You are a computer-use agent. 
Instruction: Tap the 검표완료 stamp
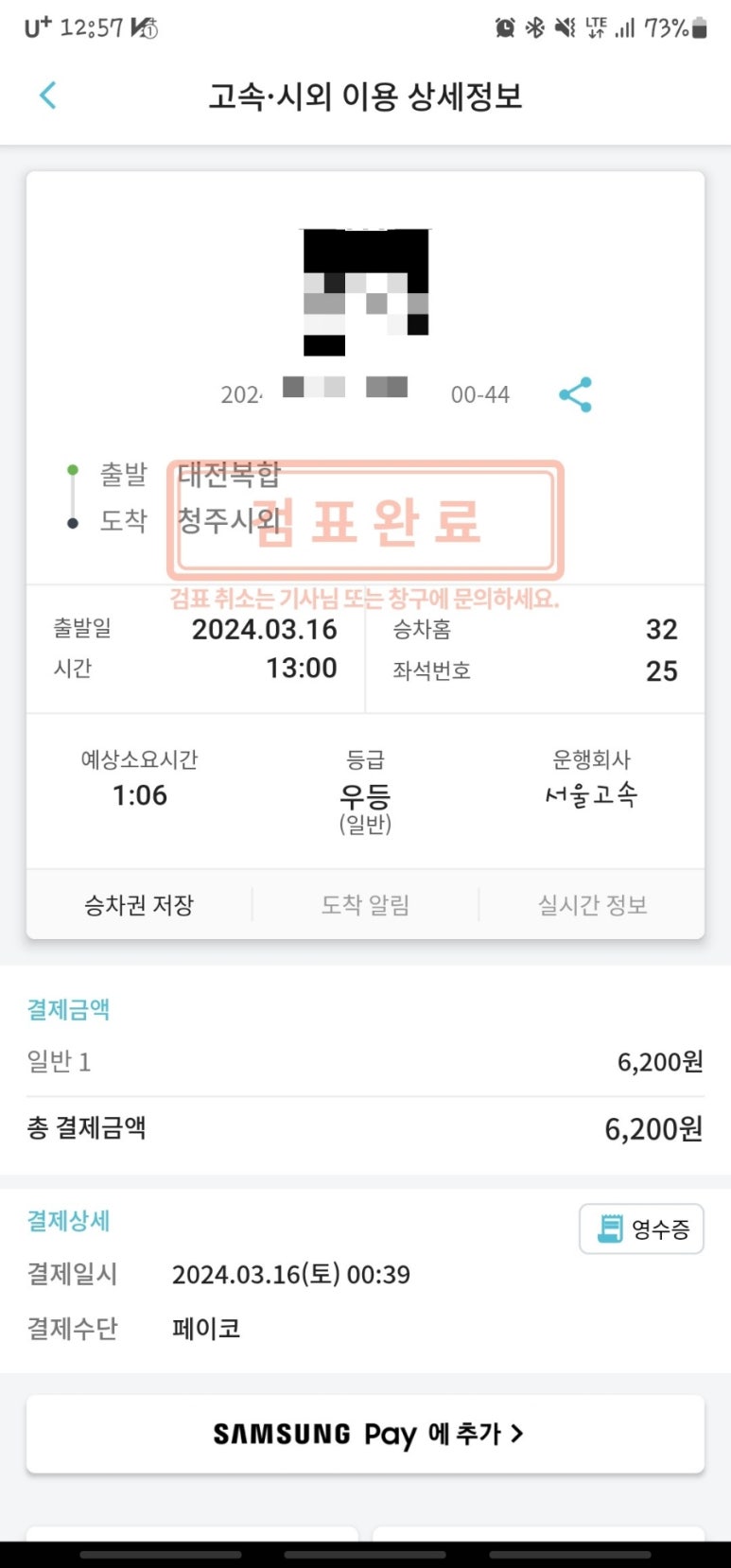click(x=366, y=520)
